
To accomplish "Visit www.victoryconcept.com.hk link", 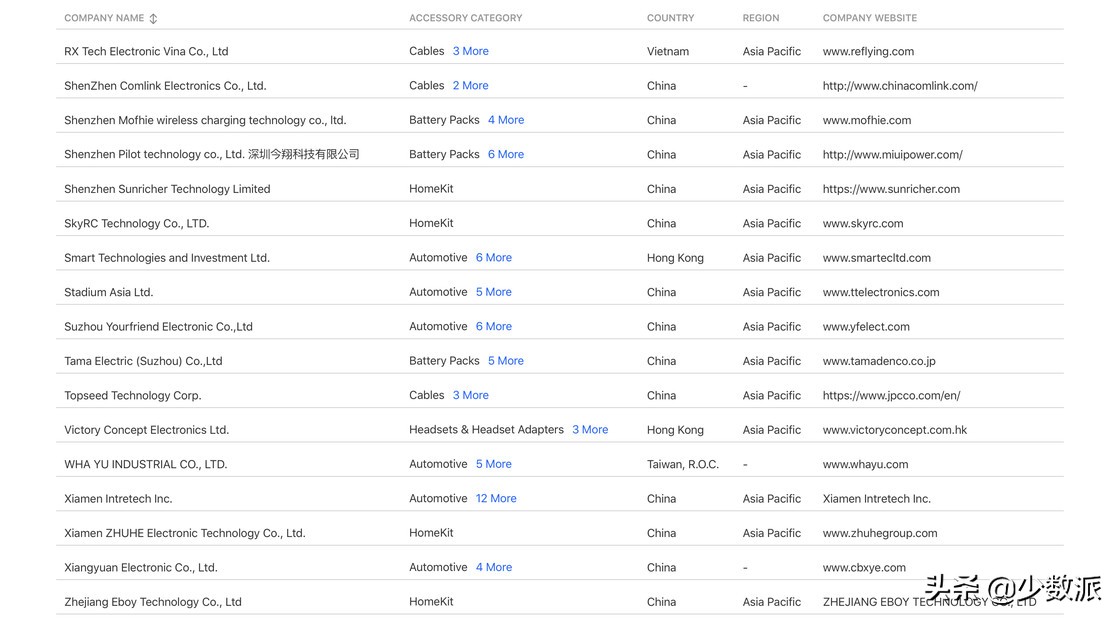I will click(x=895, y=430).
